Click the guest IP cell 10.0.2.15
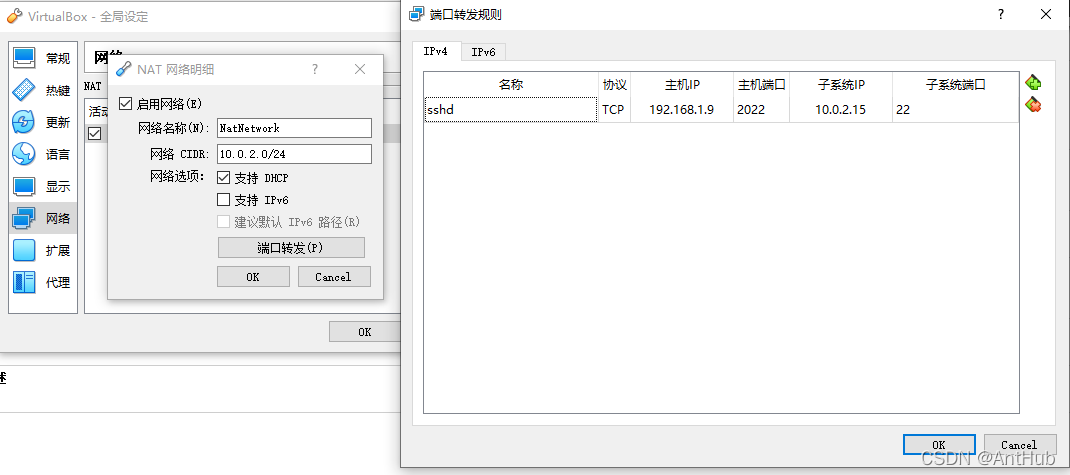The image size is (1070, 475). click(x=841, y=109)
